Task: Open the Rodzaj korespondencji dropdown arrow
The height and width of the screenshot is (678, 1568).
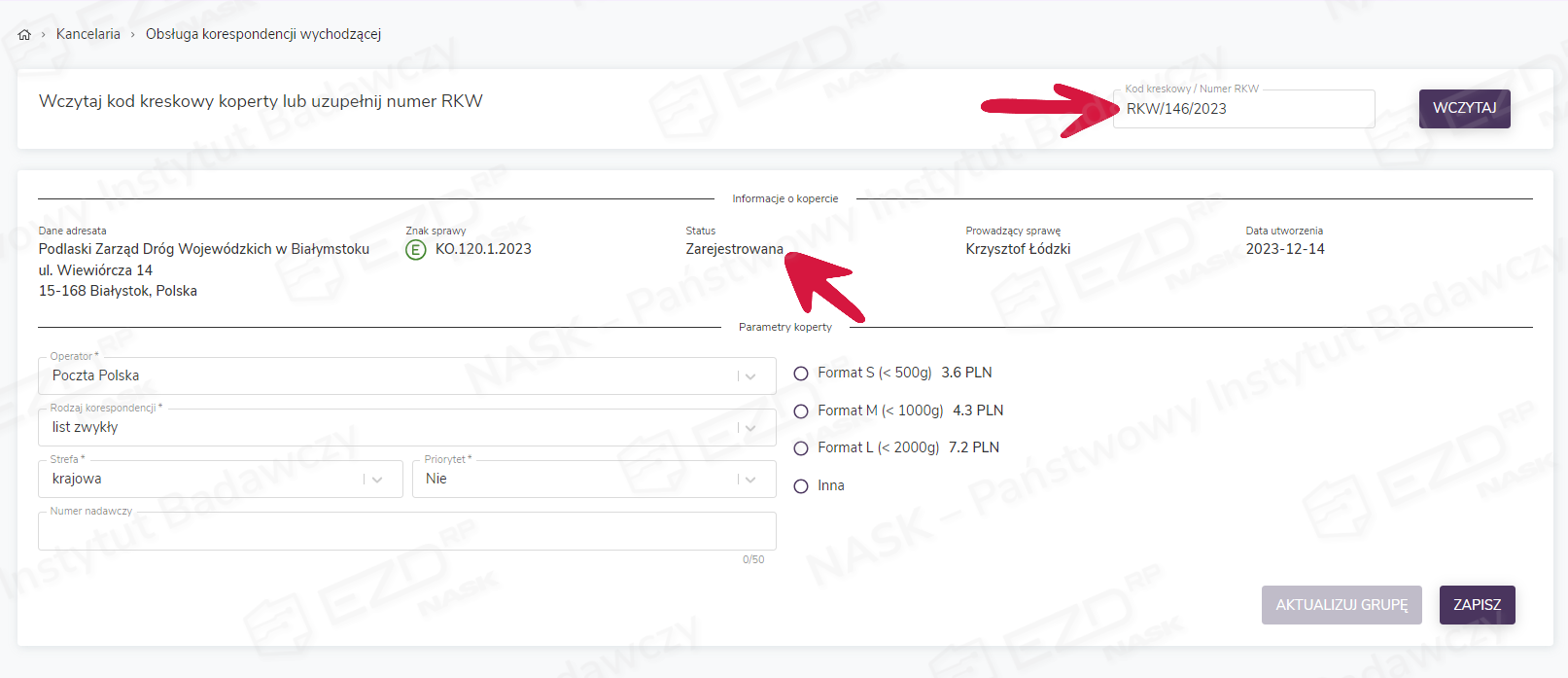Action: 750,428
